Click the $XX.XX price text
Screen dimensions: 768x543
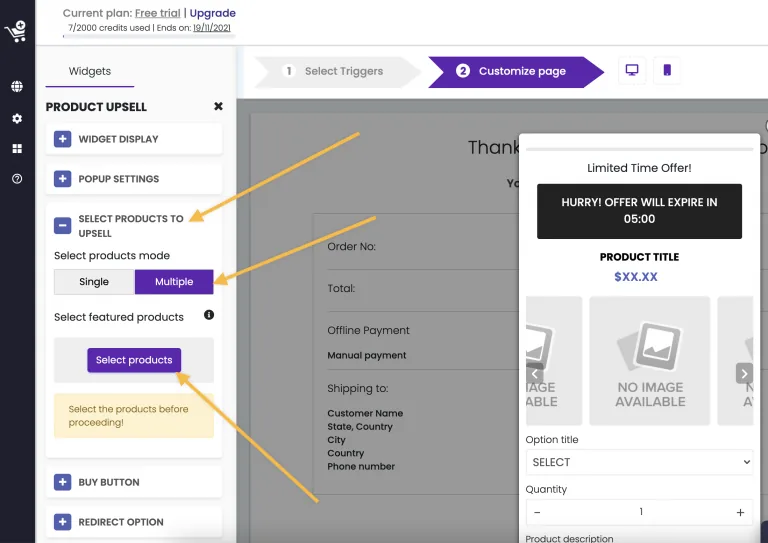click(x=636, y=277)
